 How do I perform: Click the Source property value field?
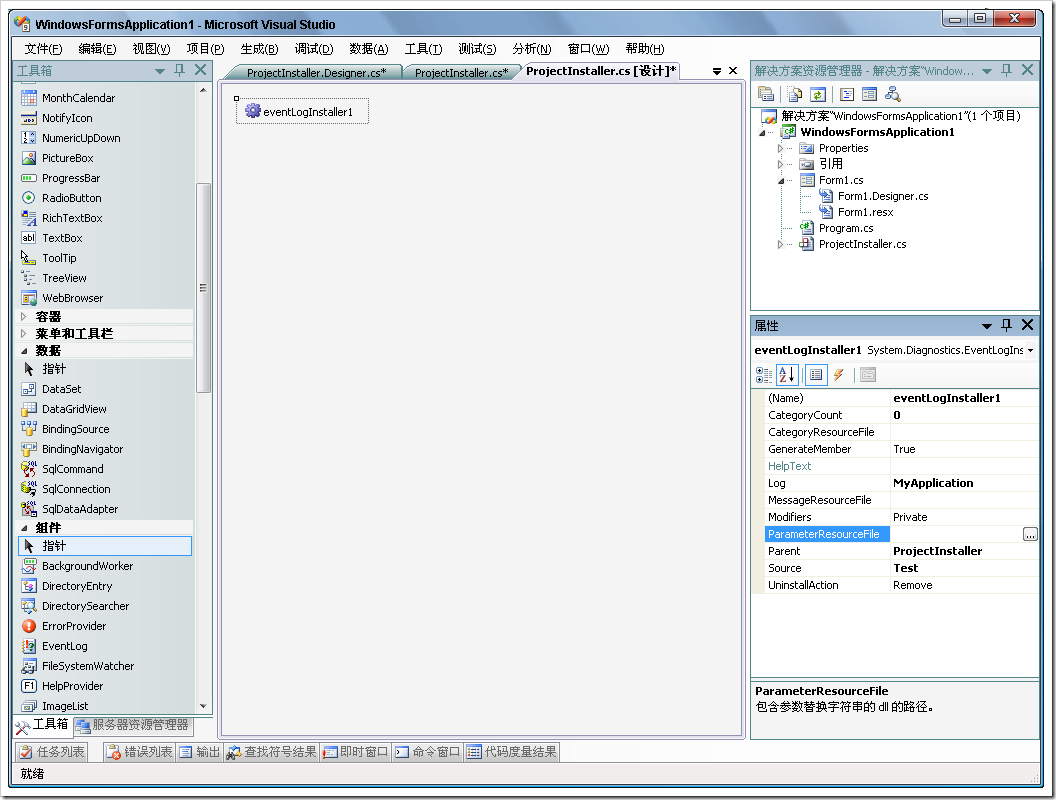[964, 568]
